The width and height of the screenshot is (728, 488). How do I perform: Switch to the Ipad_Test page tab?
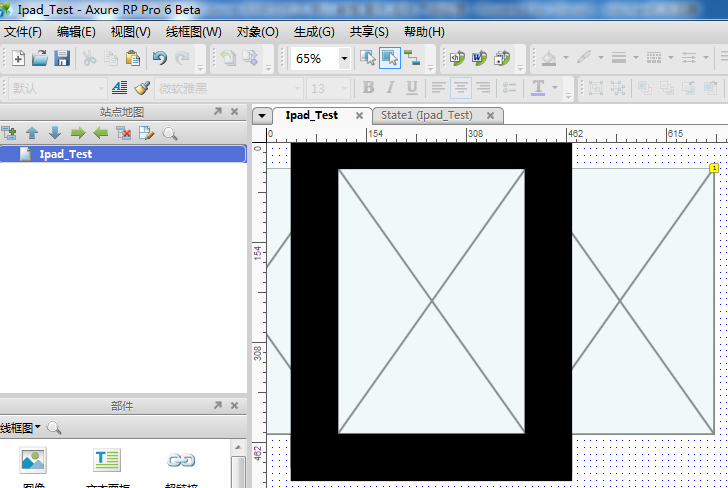pos(312,115)
